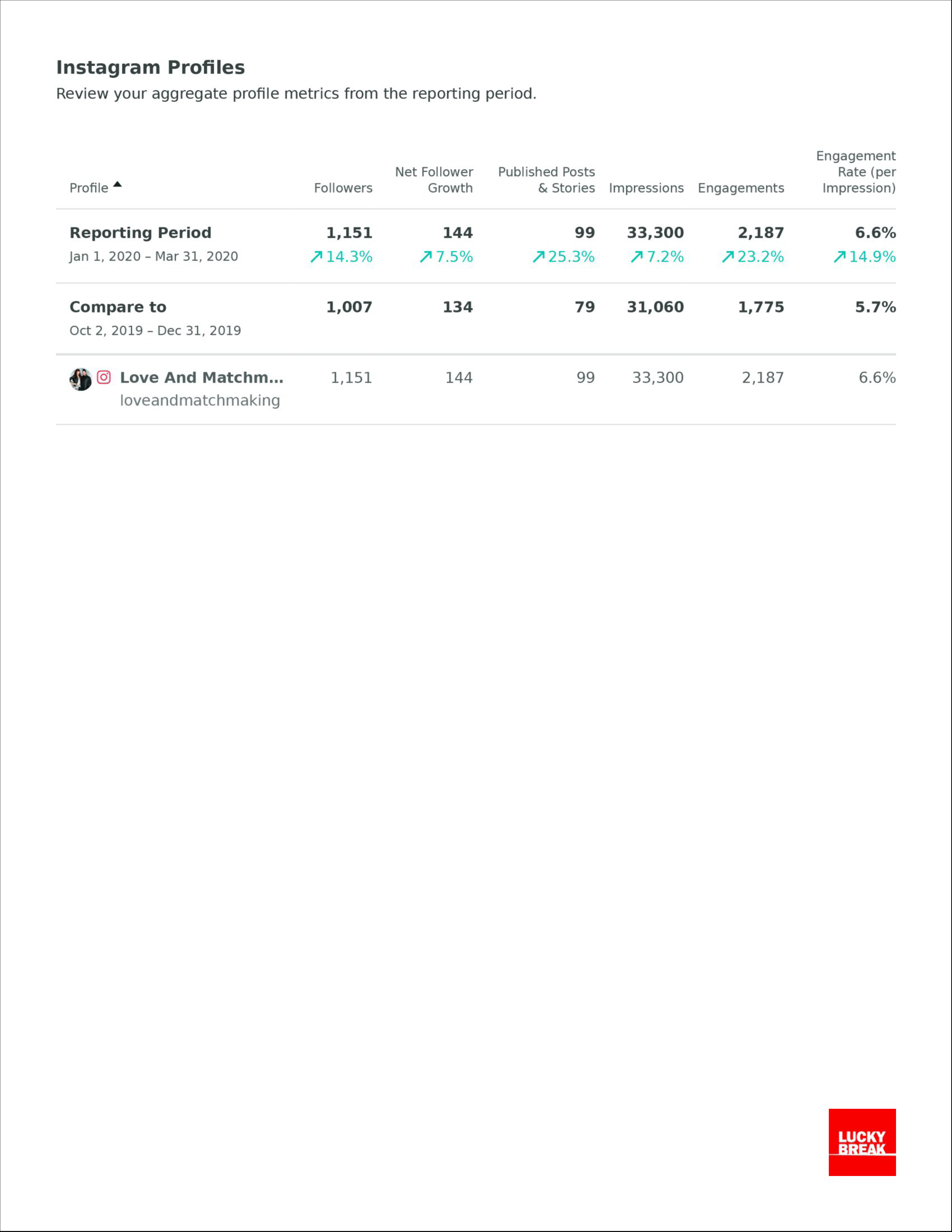This screenshot has width=952, height=1232.
Task: Click the up-arrow next to 25.3%
Action: (x=539, y=257)
